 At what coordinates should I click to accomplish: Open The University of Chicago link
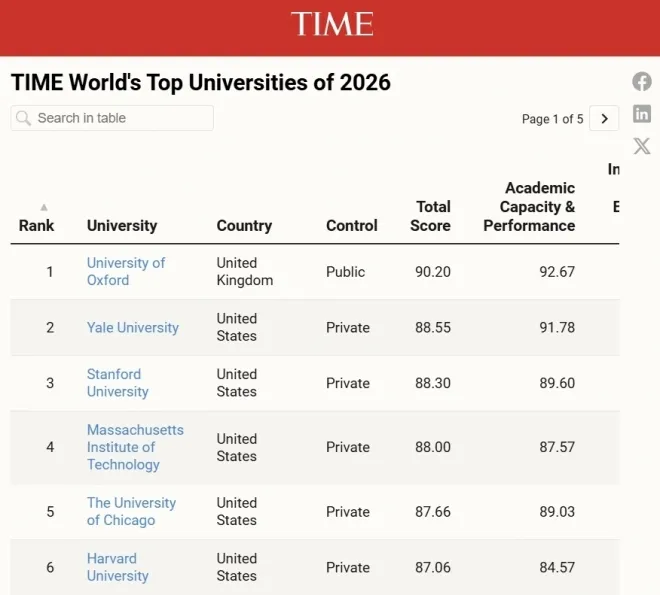(131, 511)
